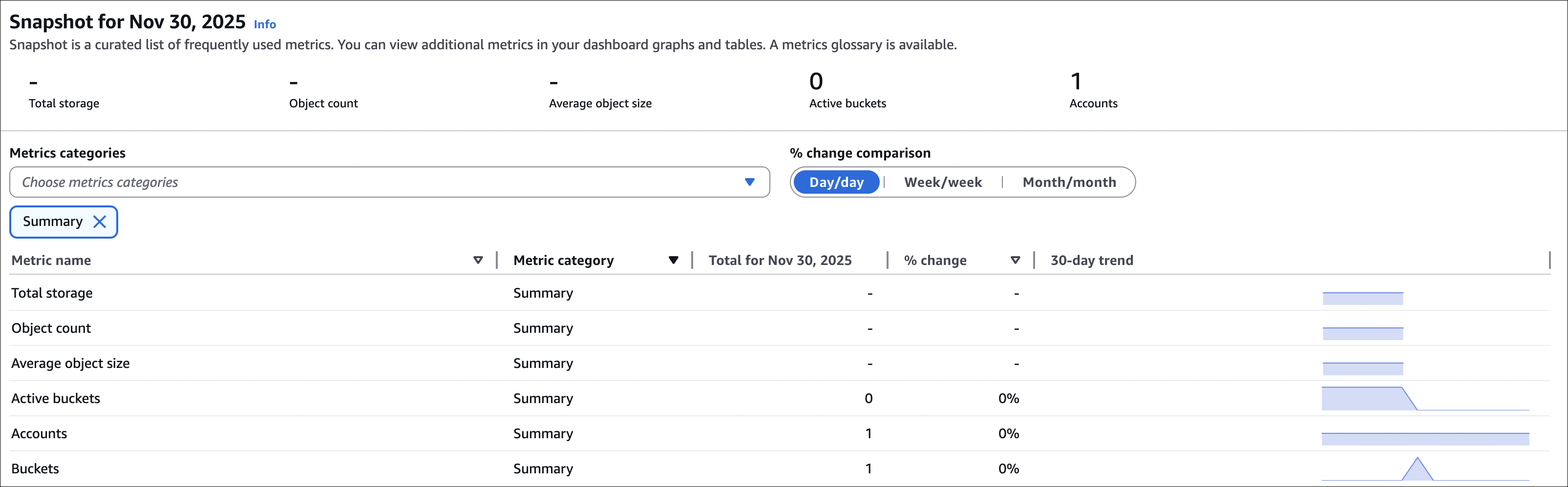Select the Total storage metric row
The image size is (1568, 487).
click(x=52, y=293)
